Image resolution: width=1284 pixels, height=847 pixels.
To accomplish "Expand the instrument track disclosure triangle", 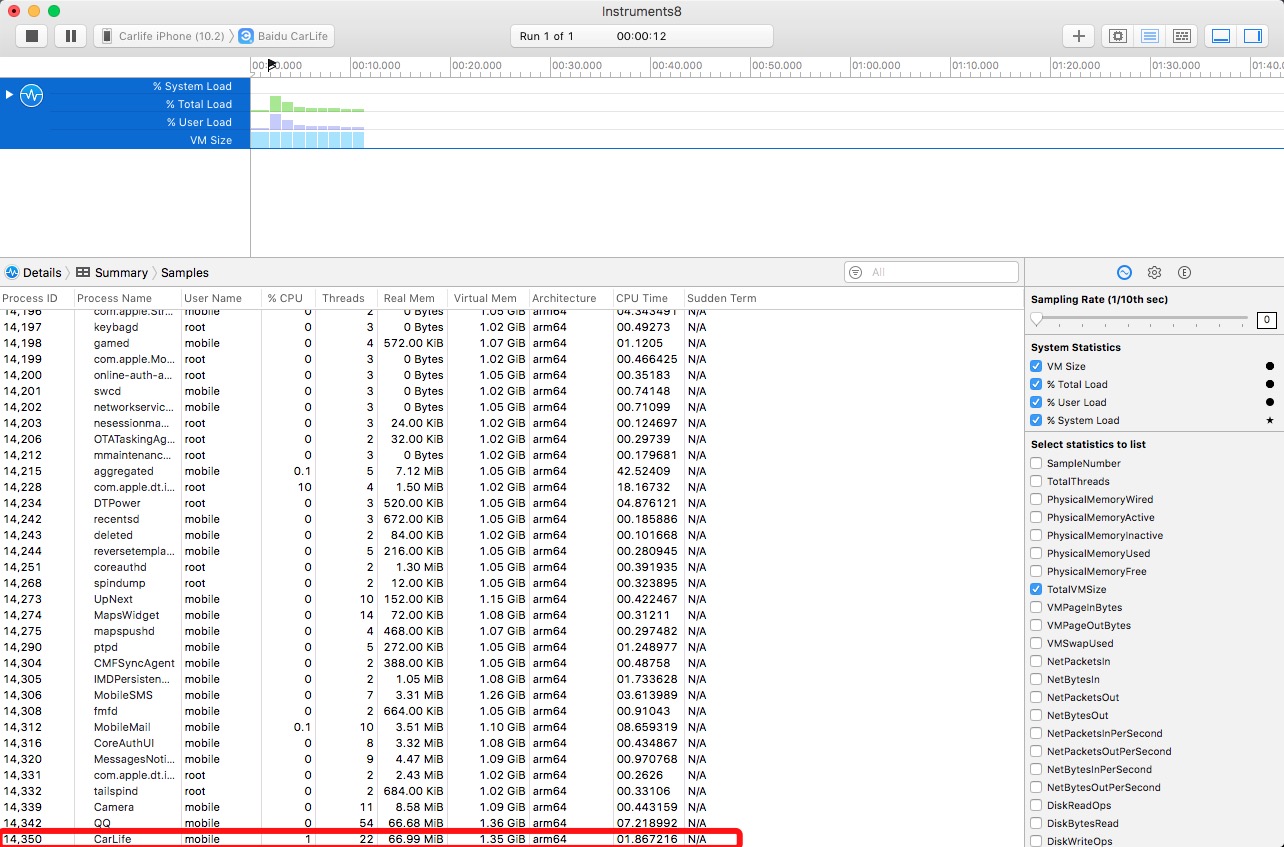I will click(x=9, y=94).
